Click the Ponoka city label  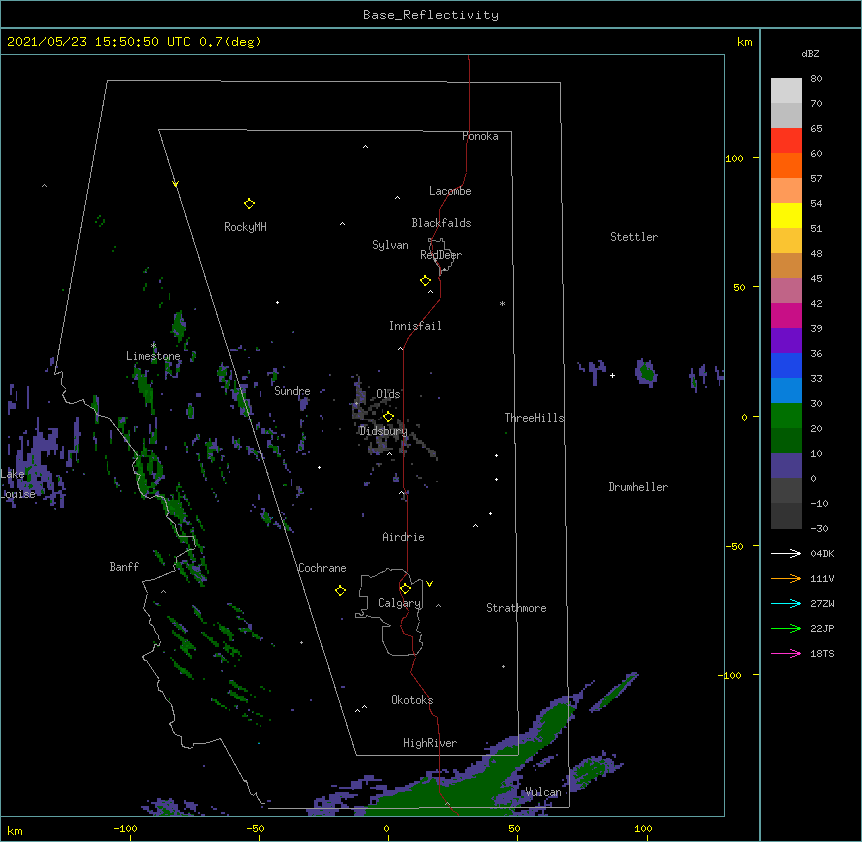pos(480,136)
